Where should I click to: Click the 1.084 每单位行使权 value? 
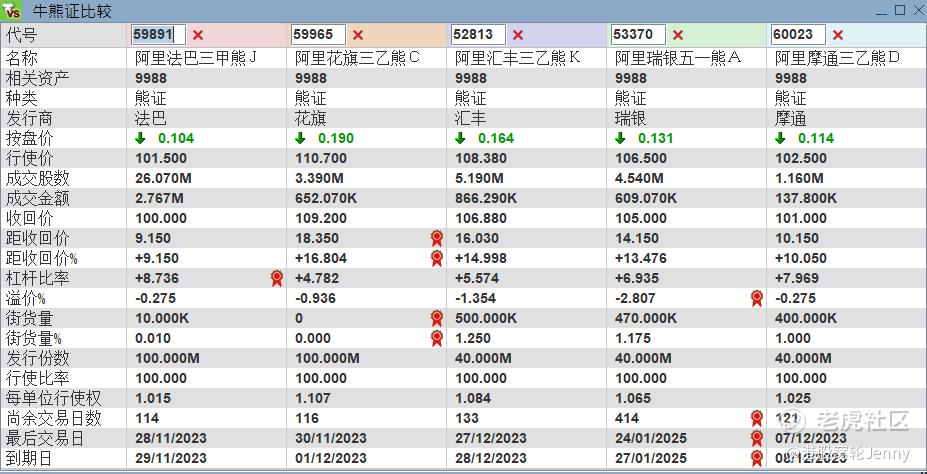473,398
